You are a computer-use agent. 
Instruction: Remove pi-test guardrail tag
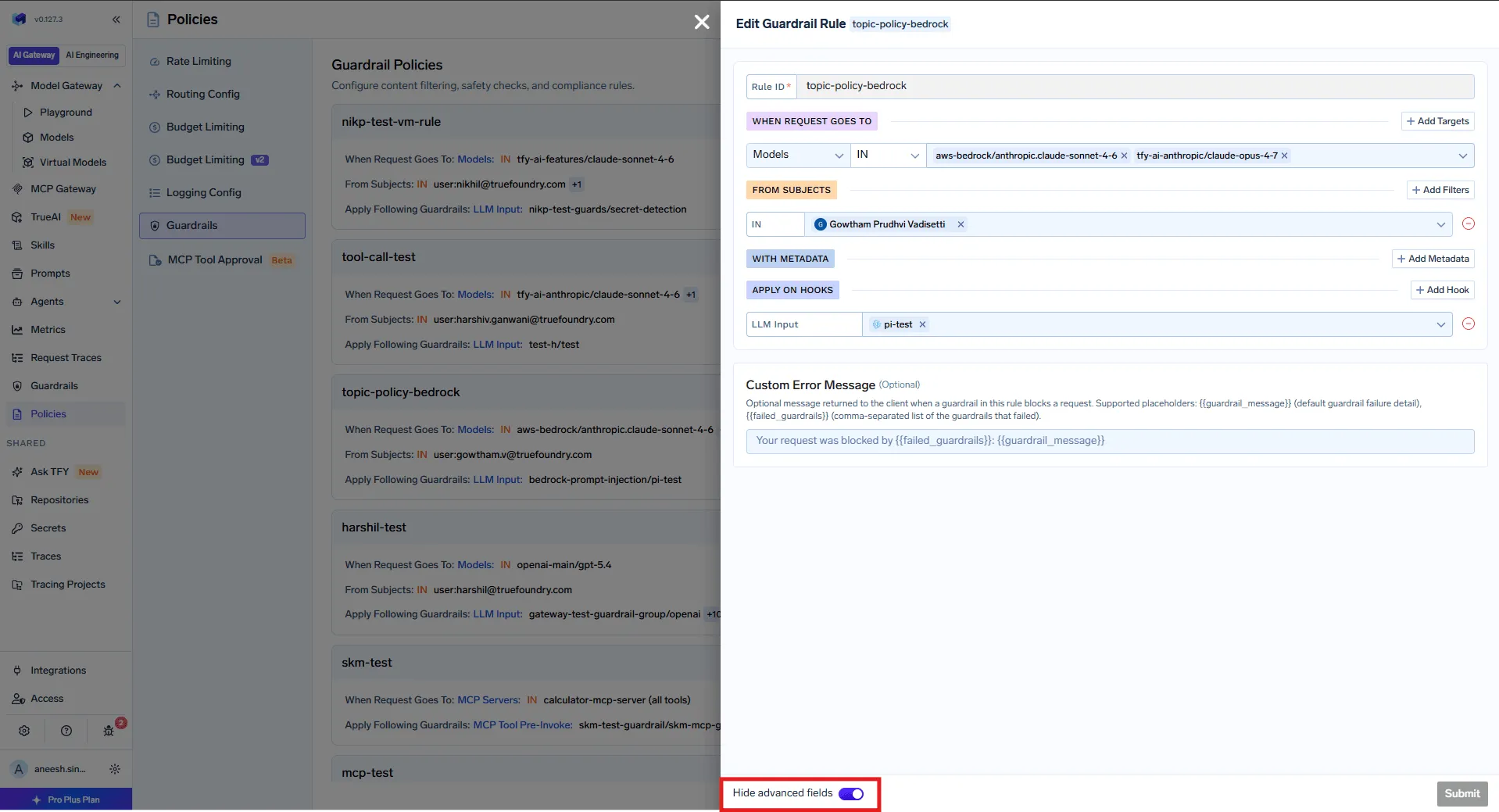coord(922,324)
